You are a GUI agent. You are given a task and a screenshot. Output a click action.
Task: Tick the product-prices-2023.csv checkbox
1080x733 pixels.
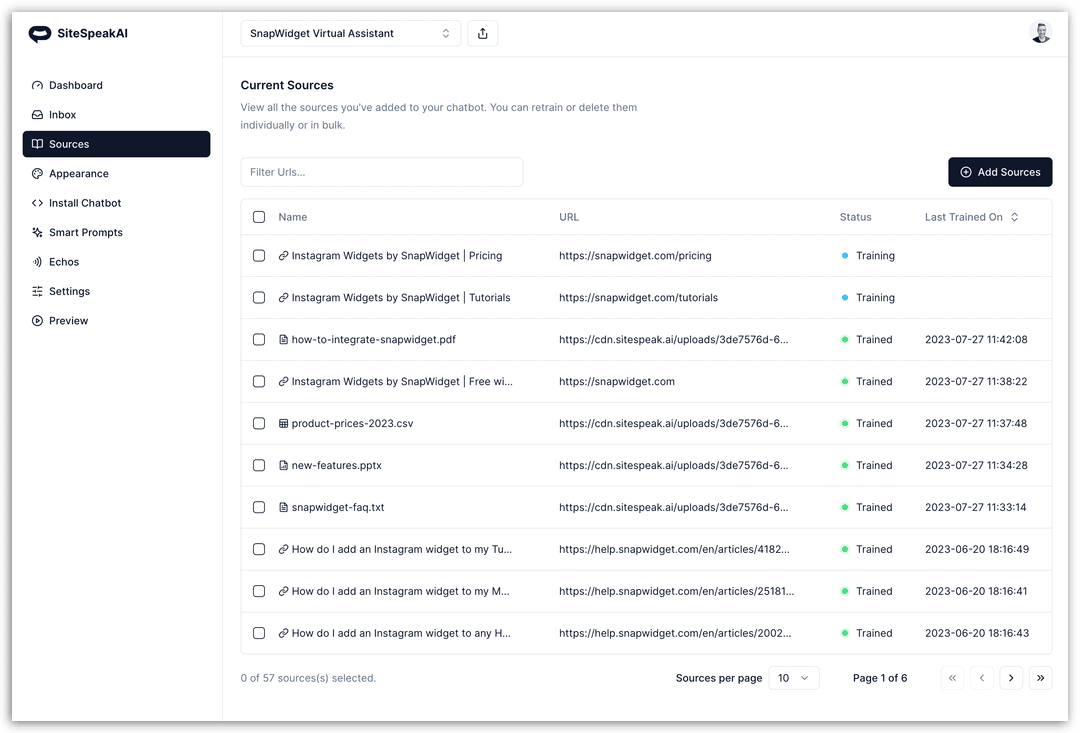259,424
